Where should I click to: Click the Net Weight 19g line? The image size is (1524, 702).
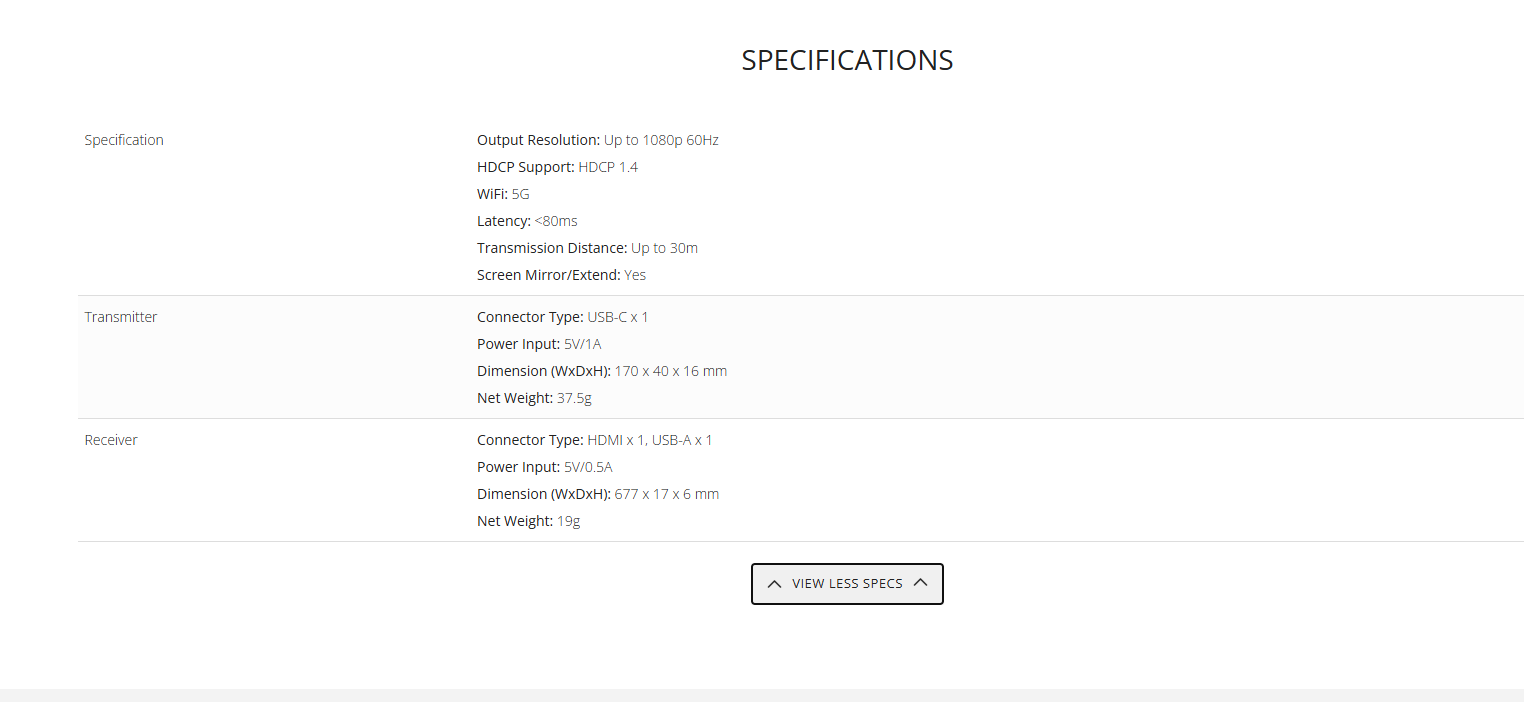pos(528,521)
